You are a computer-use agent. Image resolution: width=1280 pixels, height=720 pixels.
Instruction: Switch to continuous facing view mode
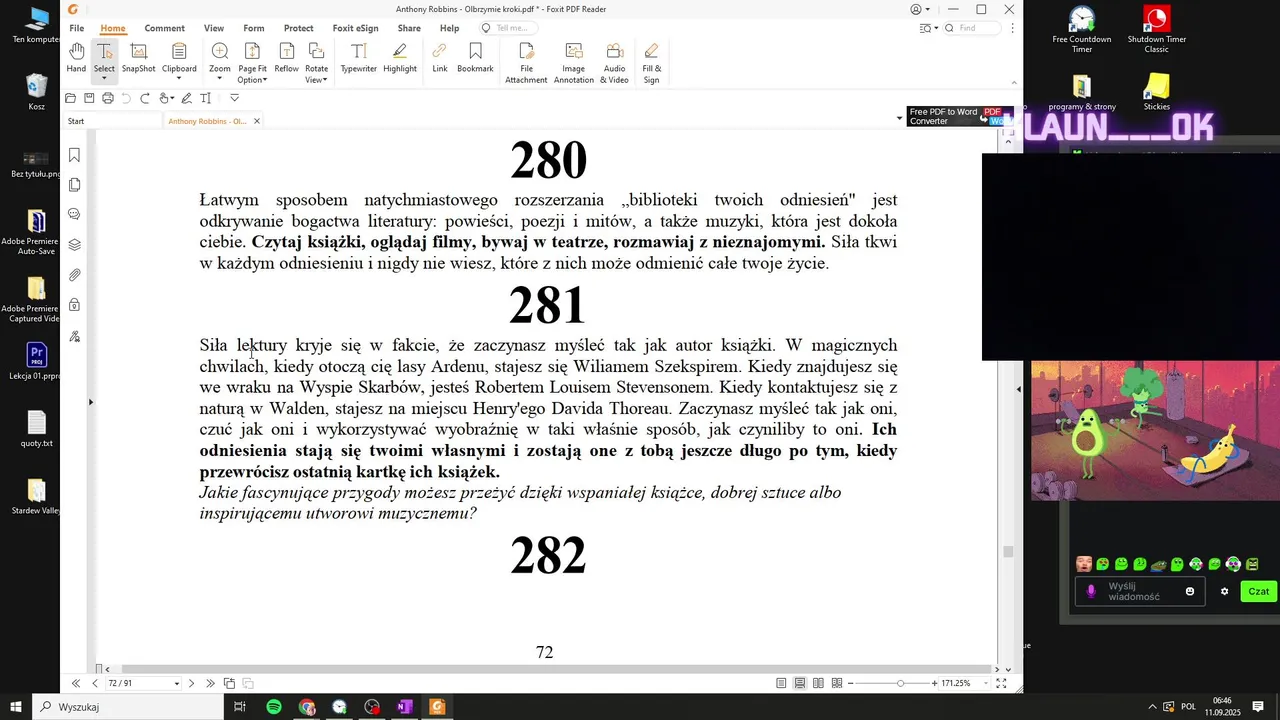837,683
